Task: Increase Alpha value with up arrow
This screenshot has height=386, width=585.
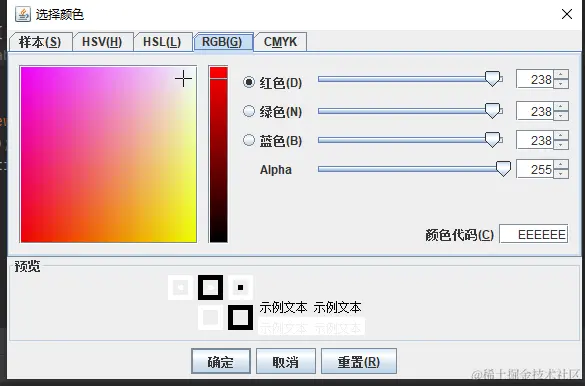Action: point(561,164)
